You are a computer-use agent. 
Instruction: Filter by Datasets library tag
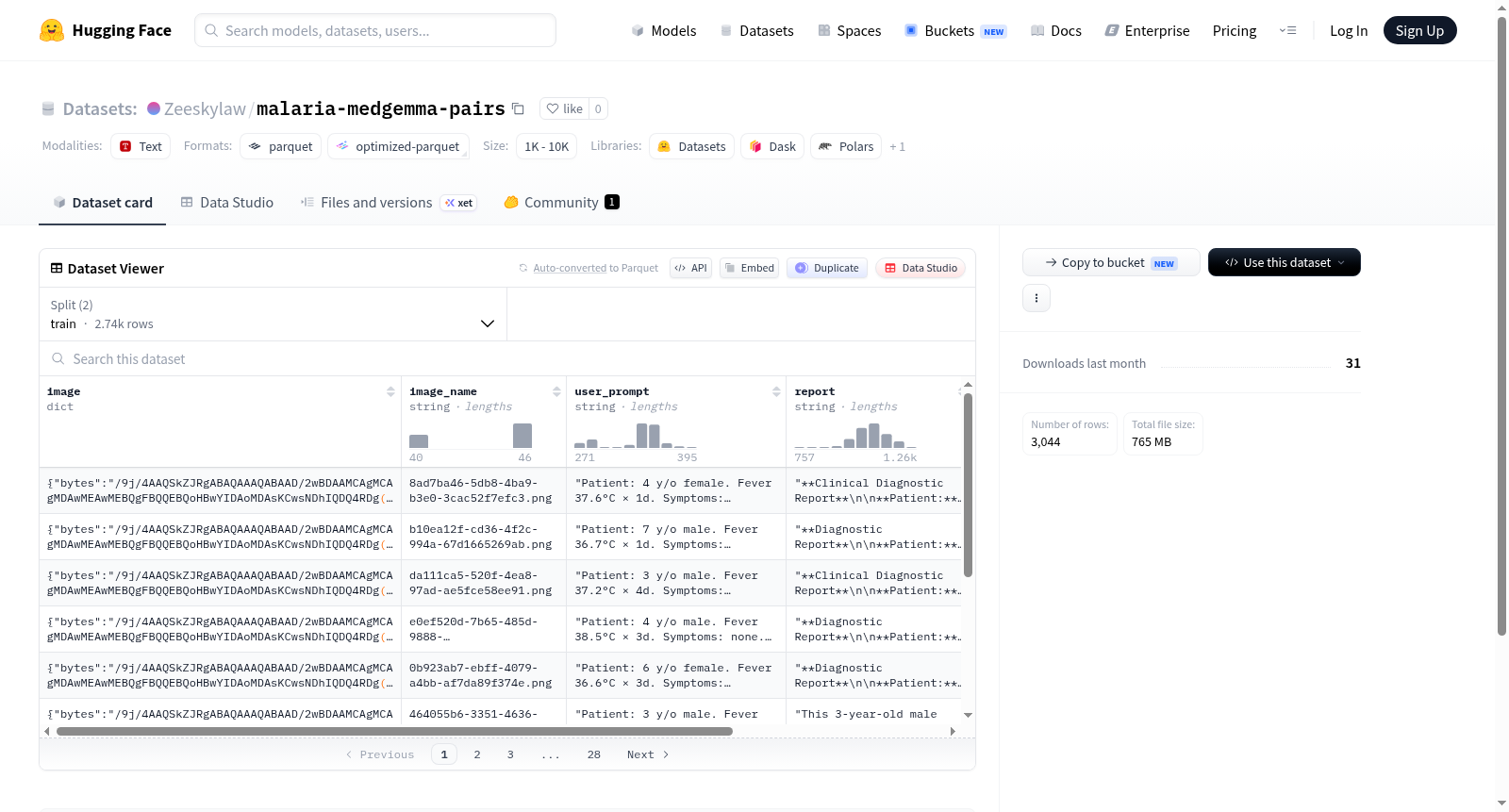(692, 146)
